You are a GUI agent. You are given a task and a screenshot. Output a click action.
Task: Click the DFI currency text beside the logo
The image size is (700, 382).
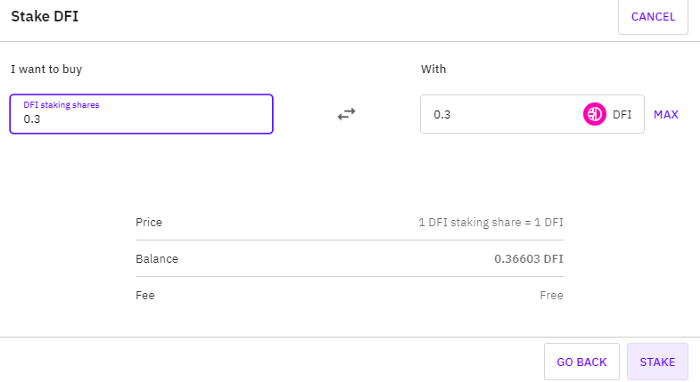[x=622, y=115]
